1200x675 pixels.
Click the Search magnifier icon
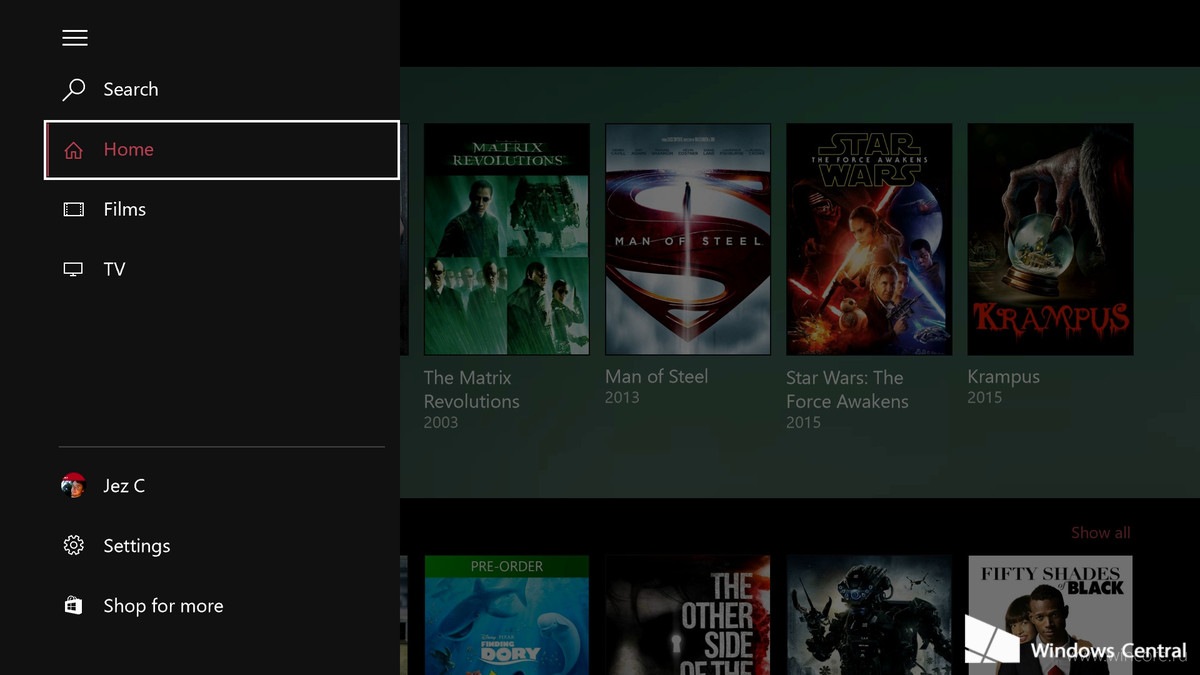74,90
